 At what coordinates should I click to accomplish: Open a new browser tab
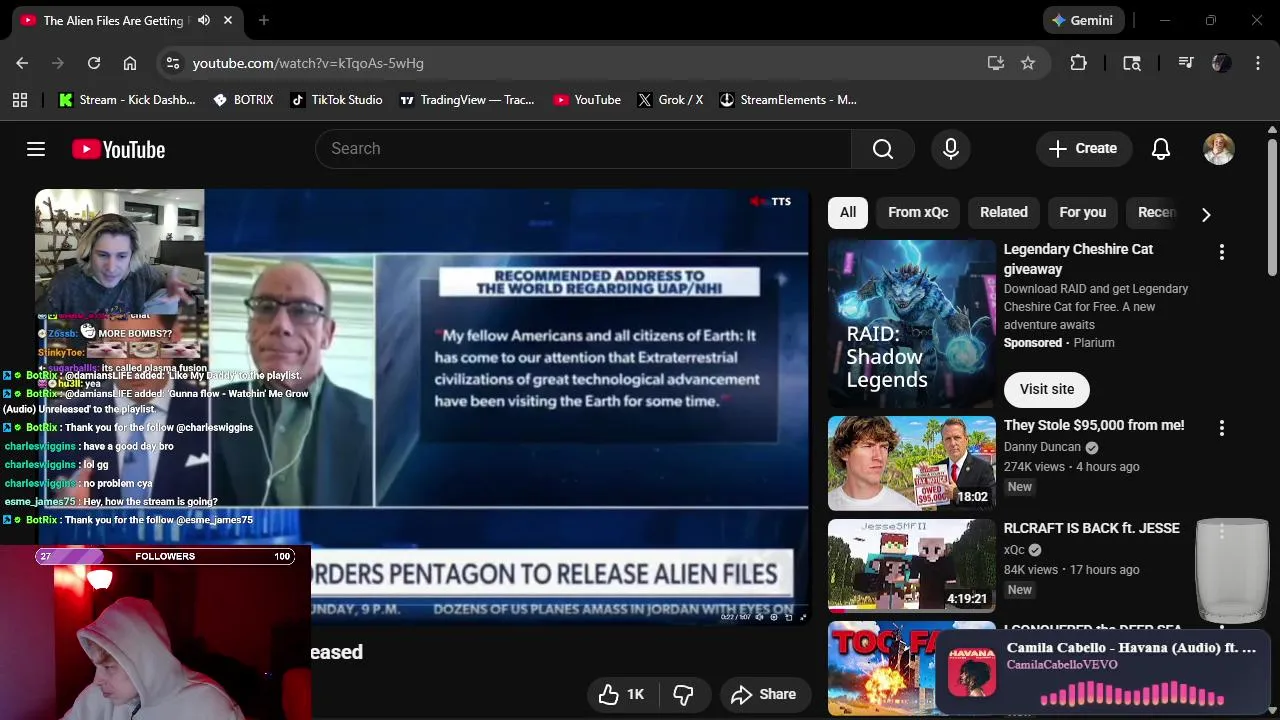pyautogui.click(x=264, y=20)
